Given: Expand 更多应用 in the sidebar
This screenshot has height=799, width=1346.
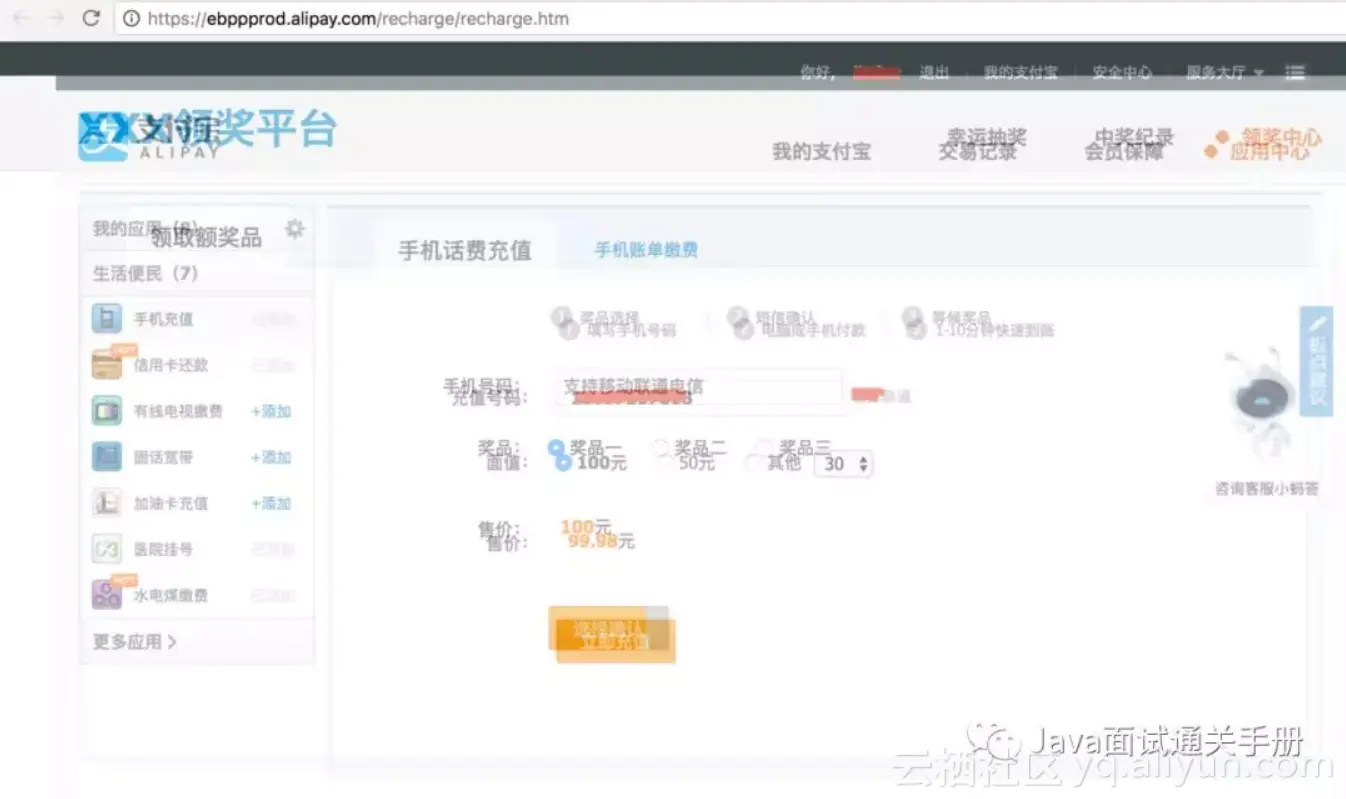Looking at the screenshot, I should coord(135,642).
